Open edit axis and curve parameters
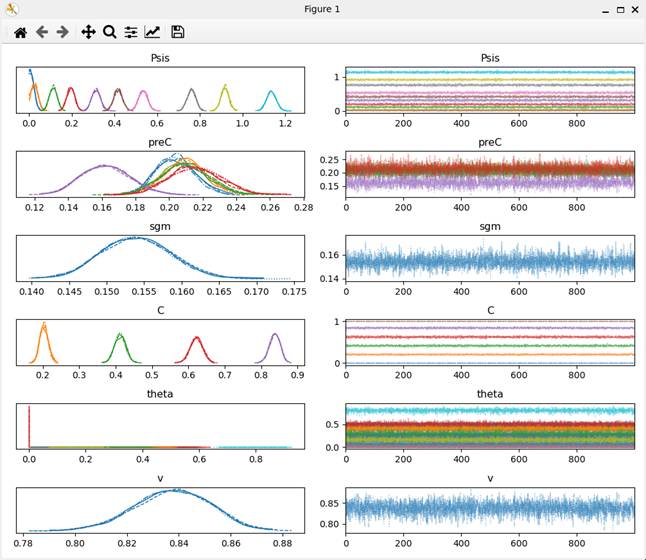The image size is (646, 560). pyautogui.click(x=152, y=32)
